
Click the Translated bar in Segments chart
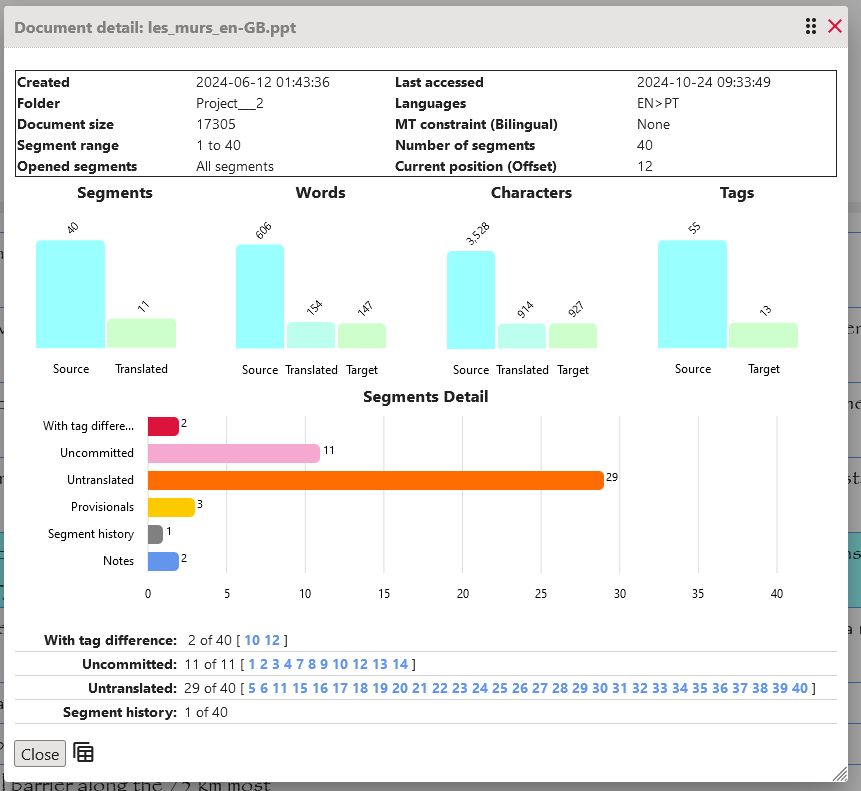(141, 333)
